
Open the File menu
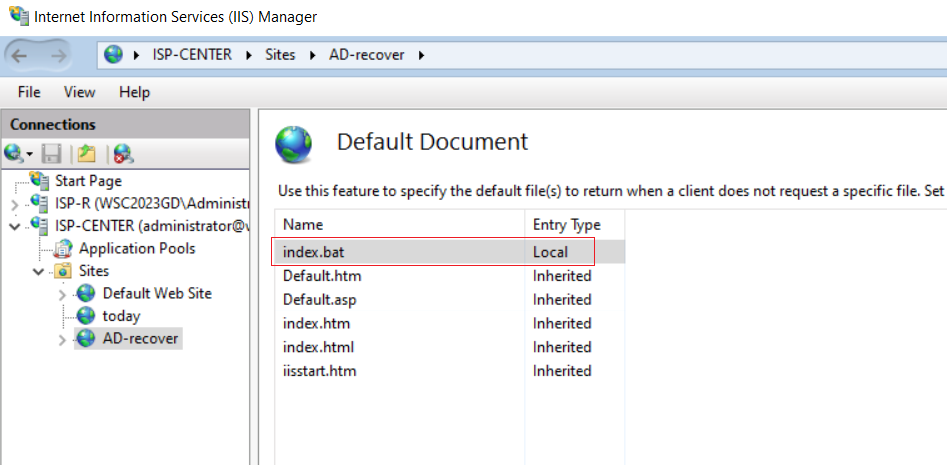coord(29,92)
